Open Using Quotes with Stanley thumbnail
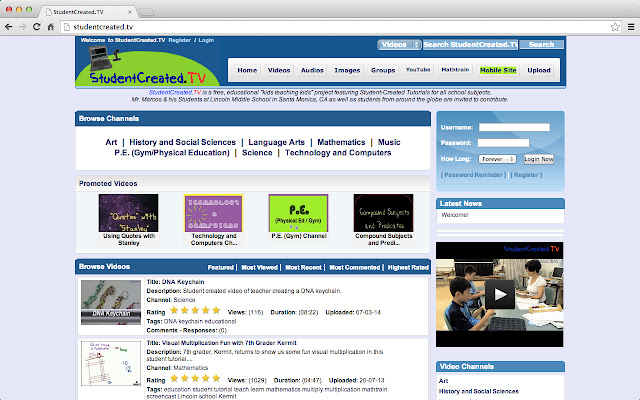The height and width of the screenshot is (400, 640). pos(129,213)
